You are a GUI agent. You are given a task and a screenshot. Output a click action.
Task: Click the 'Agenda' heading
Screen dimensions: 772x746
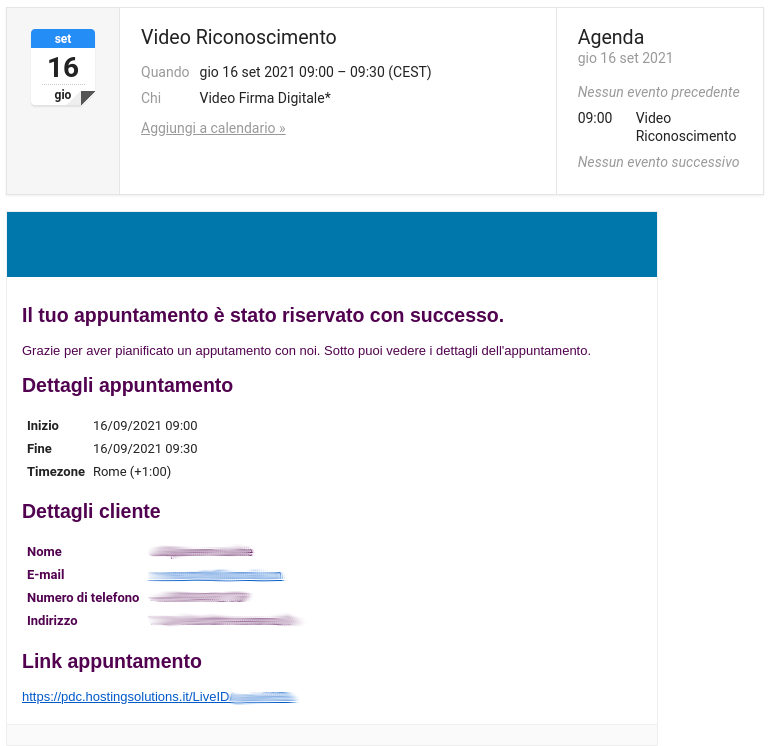pos(611,37)
